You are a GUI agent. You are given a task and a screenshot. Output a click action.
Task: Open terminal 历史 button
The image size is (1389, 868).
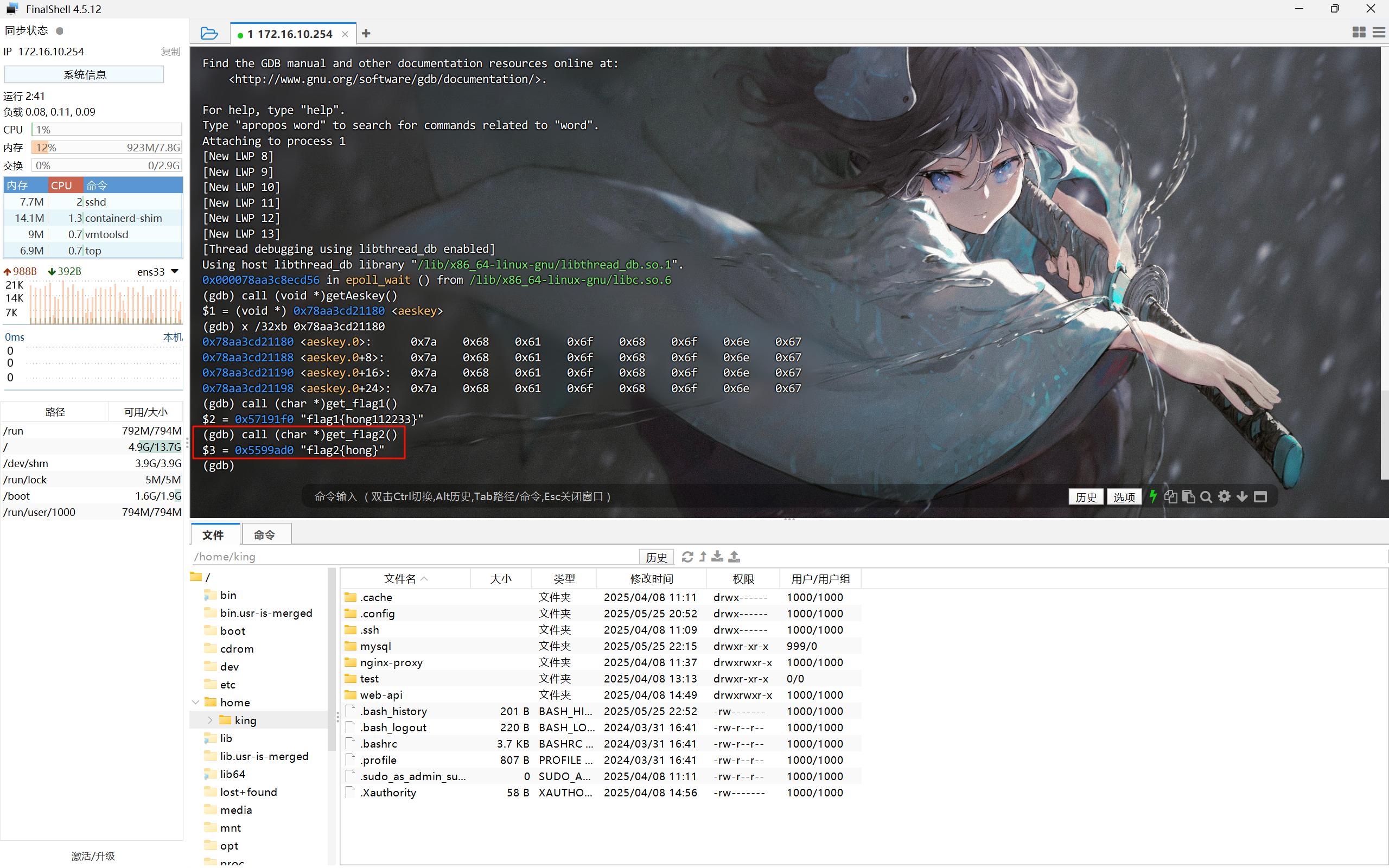point(1085,497)
